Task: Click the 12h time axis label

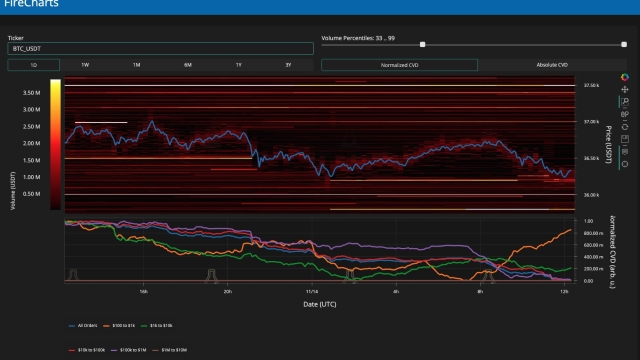Action: coord(564,291)
